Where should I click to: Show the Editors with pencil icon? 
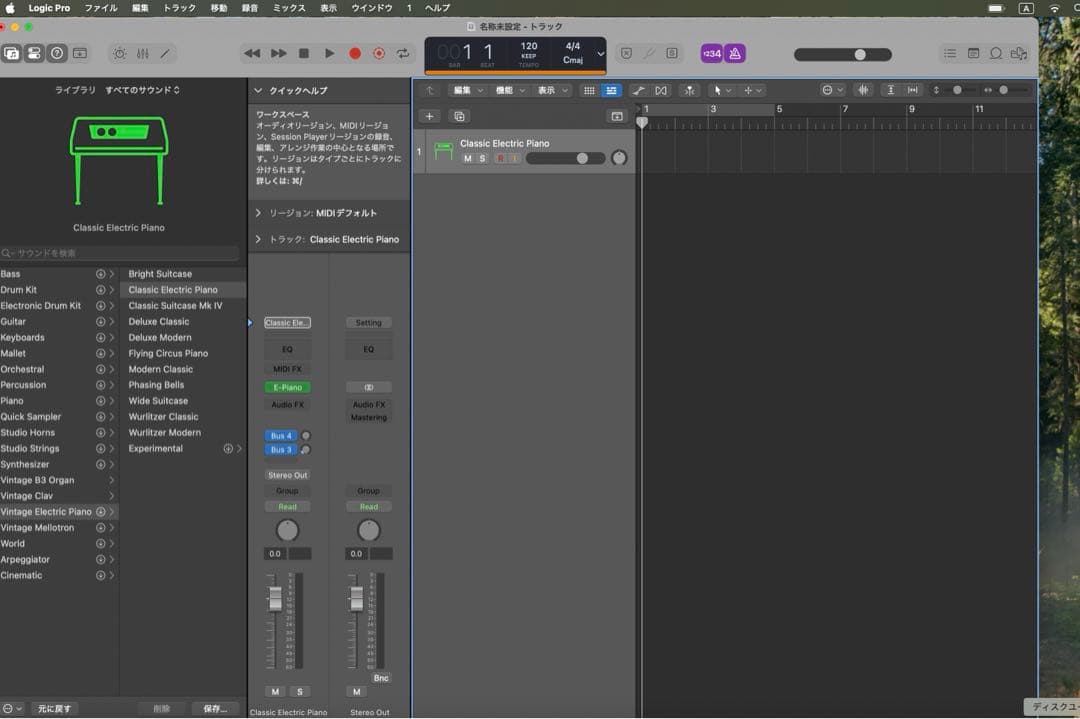pyautogui.click(x=165, y=54)
